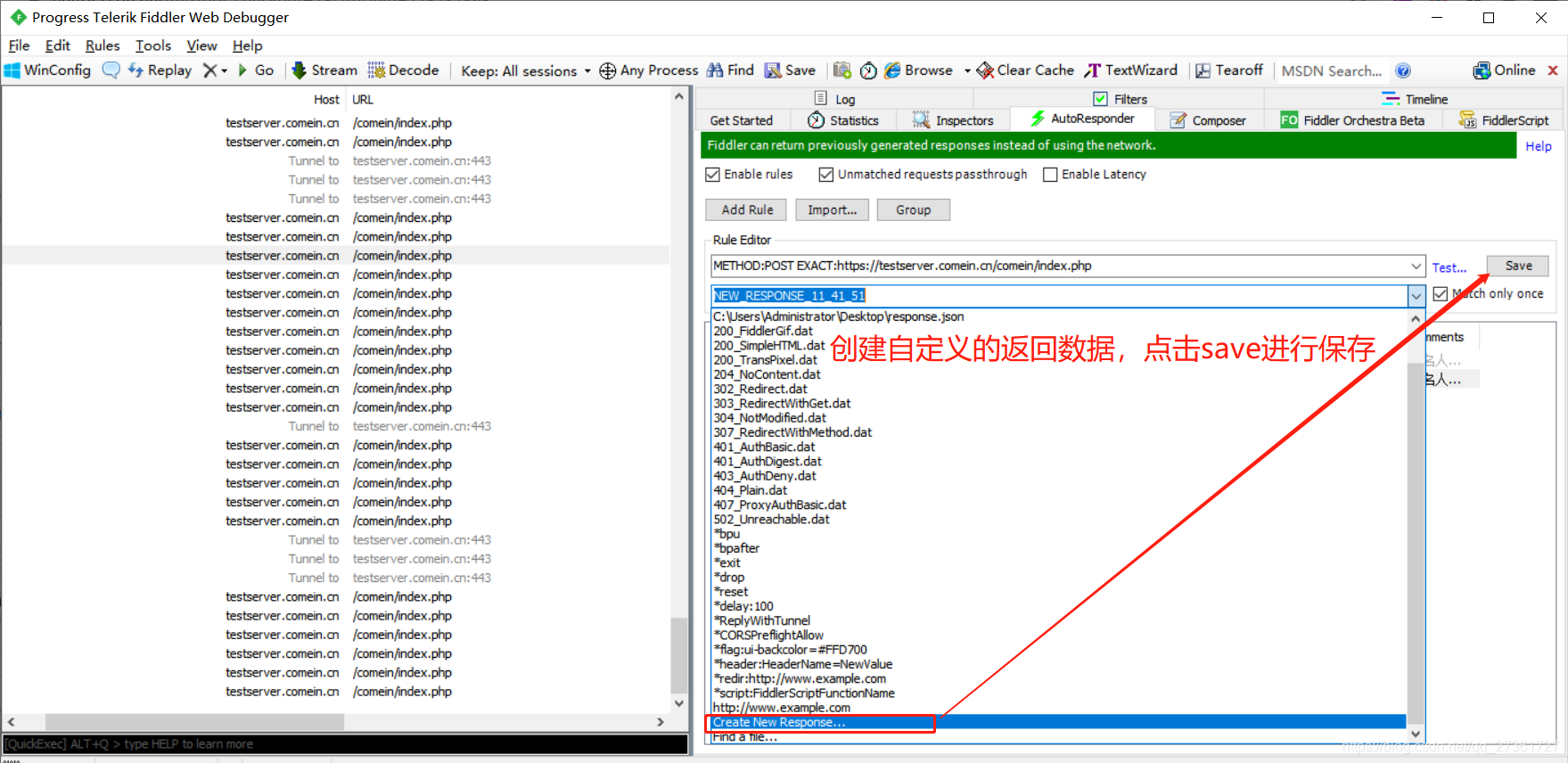Open the Rules menu
This screenshot has height=763, width=1568.
tap(103, 45)
